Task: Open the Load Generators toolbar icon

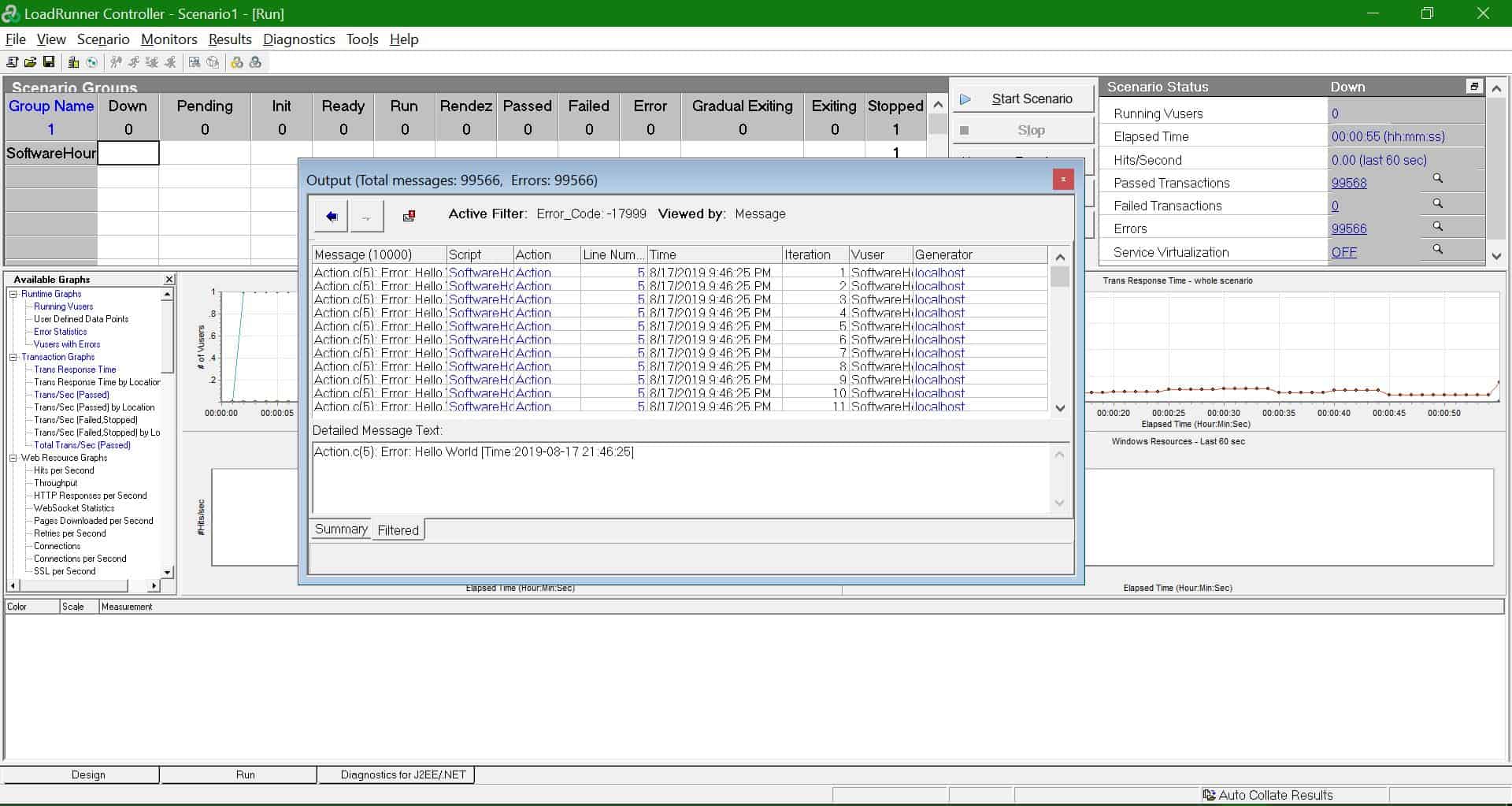Action: point(73,62)
